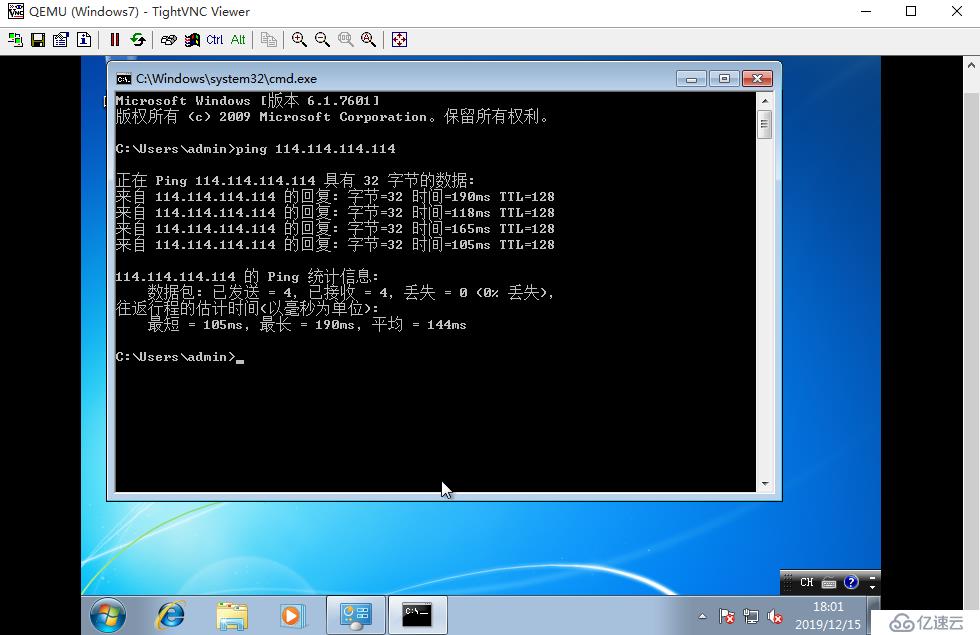Request screen refresh icon
980x635 pixels.
click(x=138, y=40)
